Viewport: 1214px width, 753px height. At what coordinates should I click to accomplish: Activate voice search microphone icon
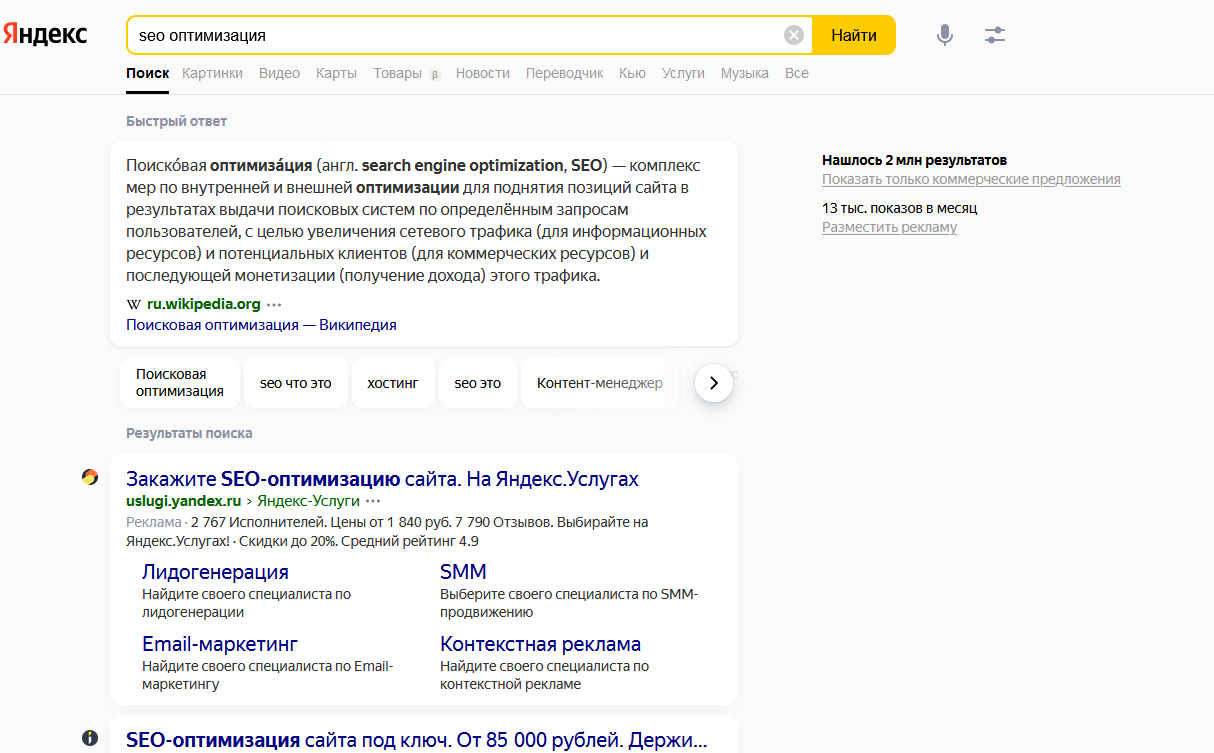944,36
